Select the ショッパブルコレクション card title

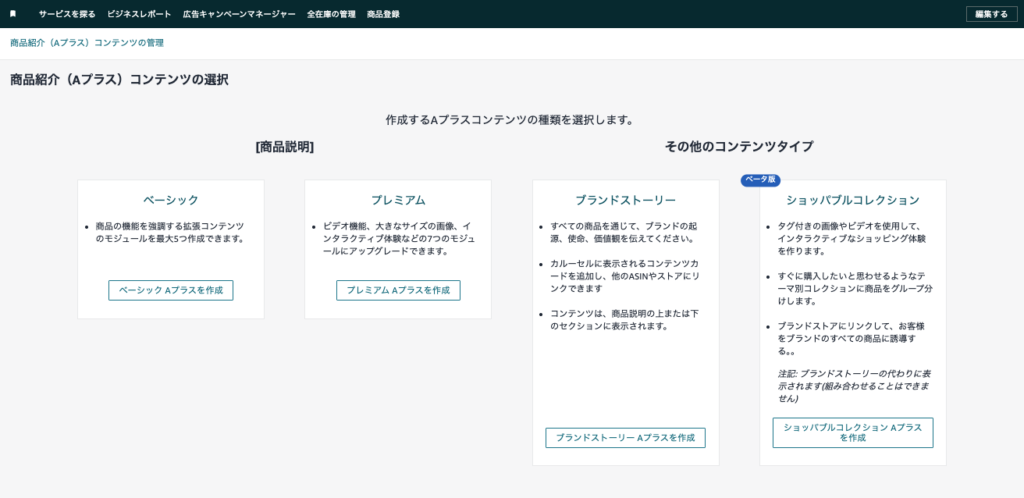coord(853,200)
